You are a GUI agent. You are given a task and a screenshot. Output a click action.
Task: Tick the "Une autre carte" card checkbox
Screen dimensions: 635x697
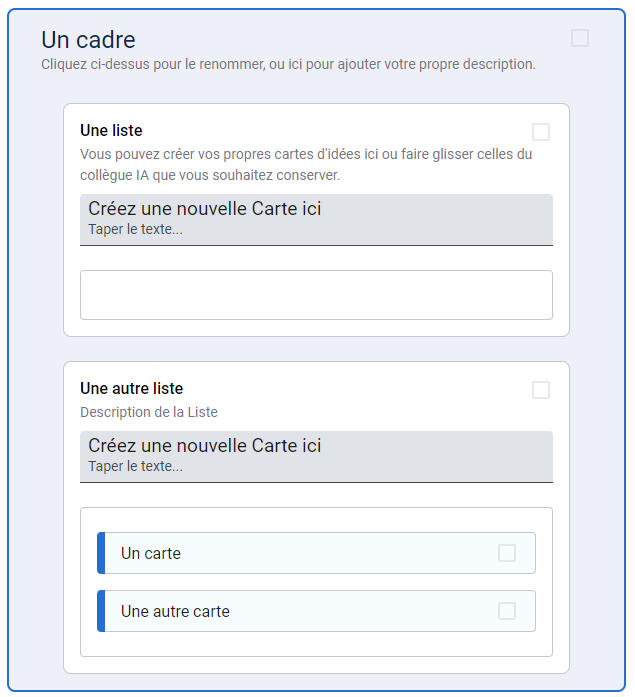[x=507, y=611]
